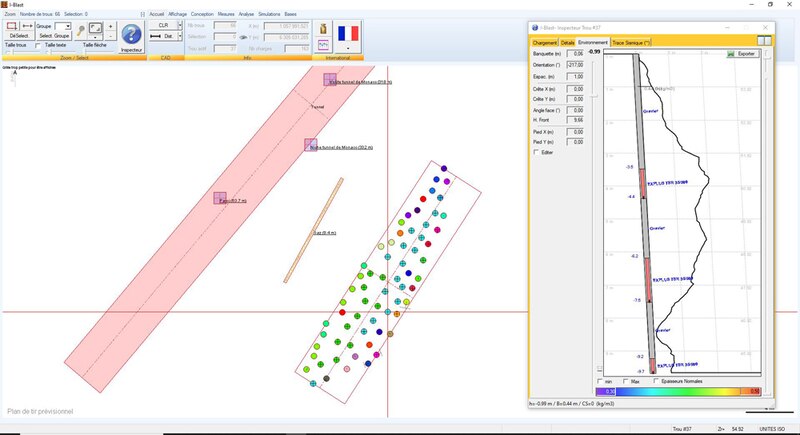This screenshot has width=800, height=435.
Task: Expand the CLR dropdown arrow
Action: click(180, 25)
